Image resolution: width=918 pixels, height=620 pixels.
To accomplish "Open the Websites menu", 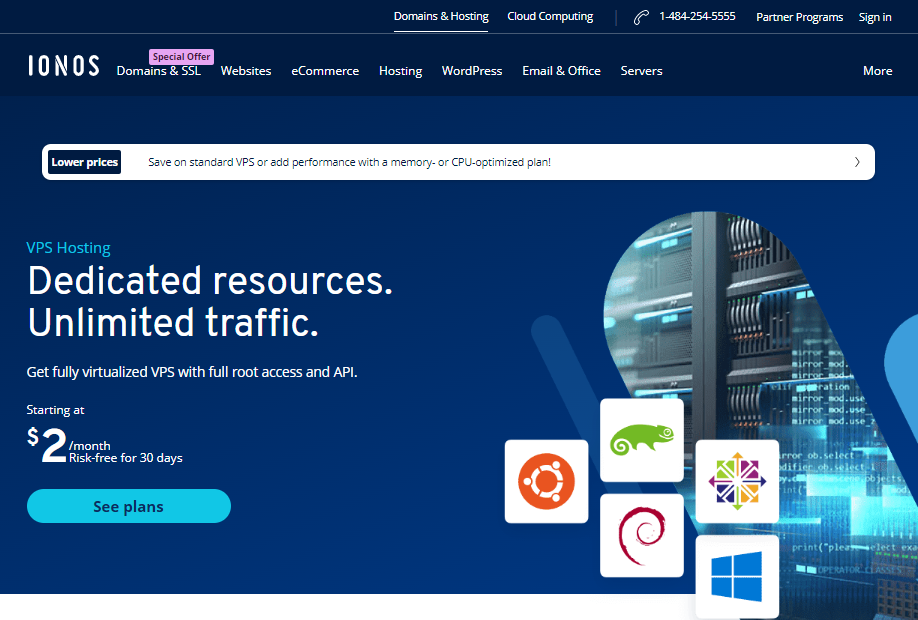I will [246, 71].
